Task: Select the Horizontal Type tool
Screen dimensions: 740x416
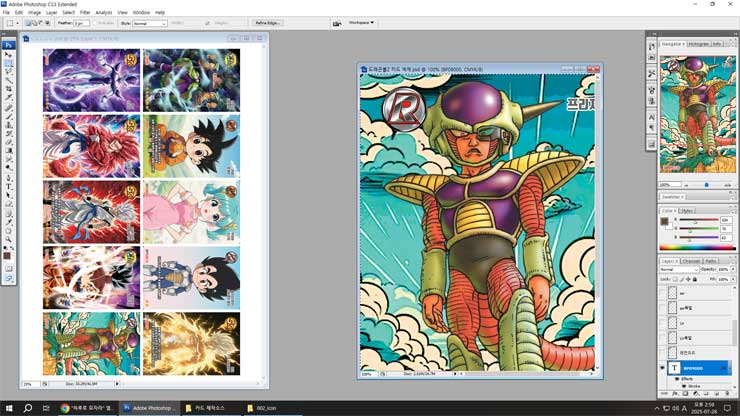Action: [8, 187]
